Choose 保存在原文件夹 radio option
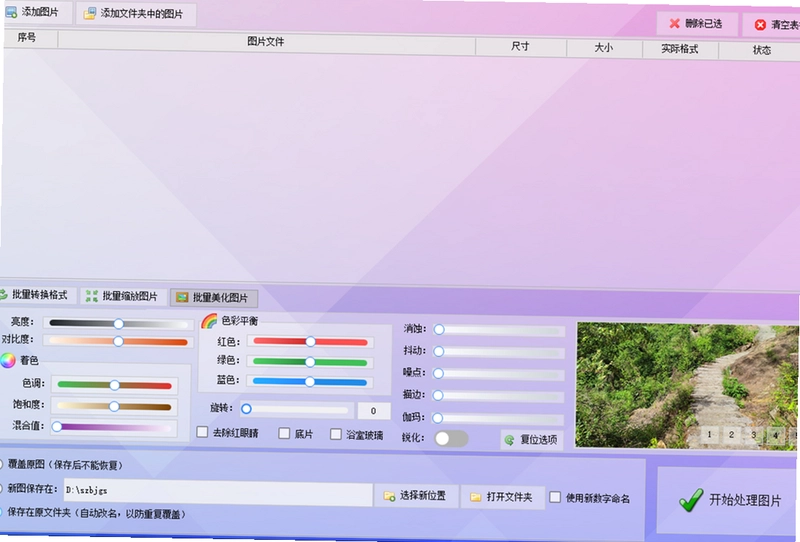Screen dimensions: 800x542 (1, 512)
